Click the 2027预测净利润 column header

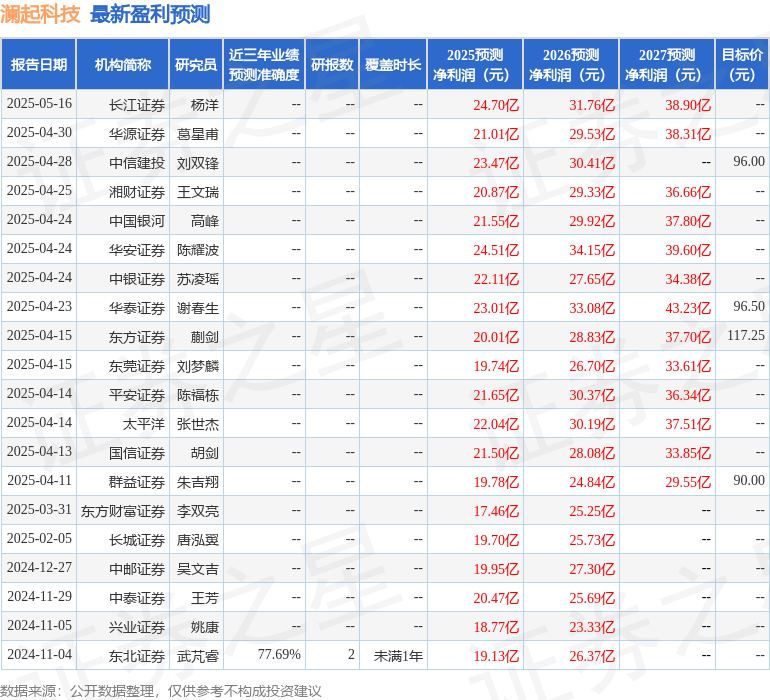point(667,64)
